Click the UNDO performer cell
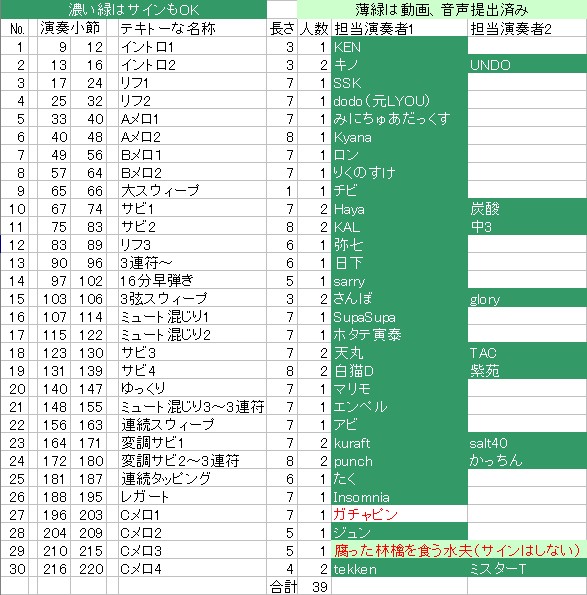587x595 pixels. (527, 64)
